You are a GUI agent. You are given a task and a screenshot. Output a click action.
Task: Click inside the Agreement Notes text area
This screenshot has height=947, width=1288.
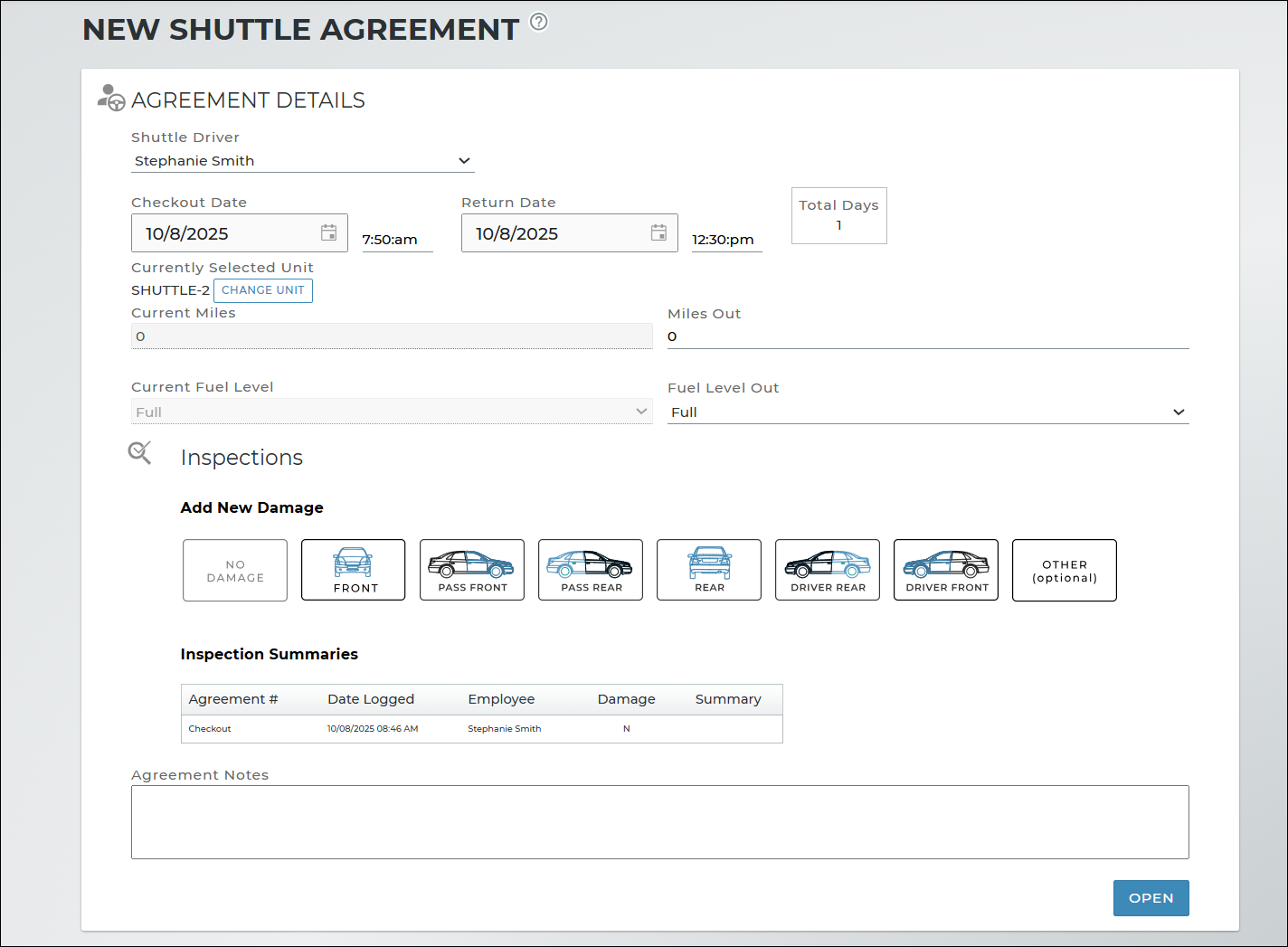[659, 822]
